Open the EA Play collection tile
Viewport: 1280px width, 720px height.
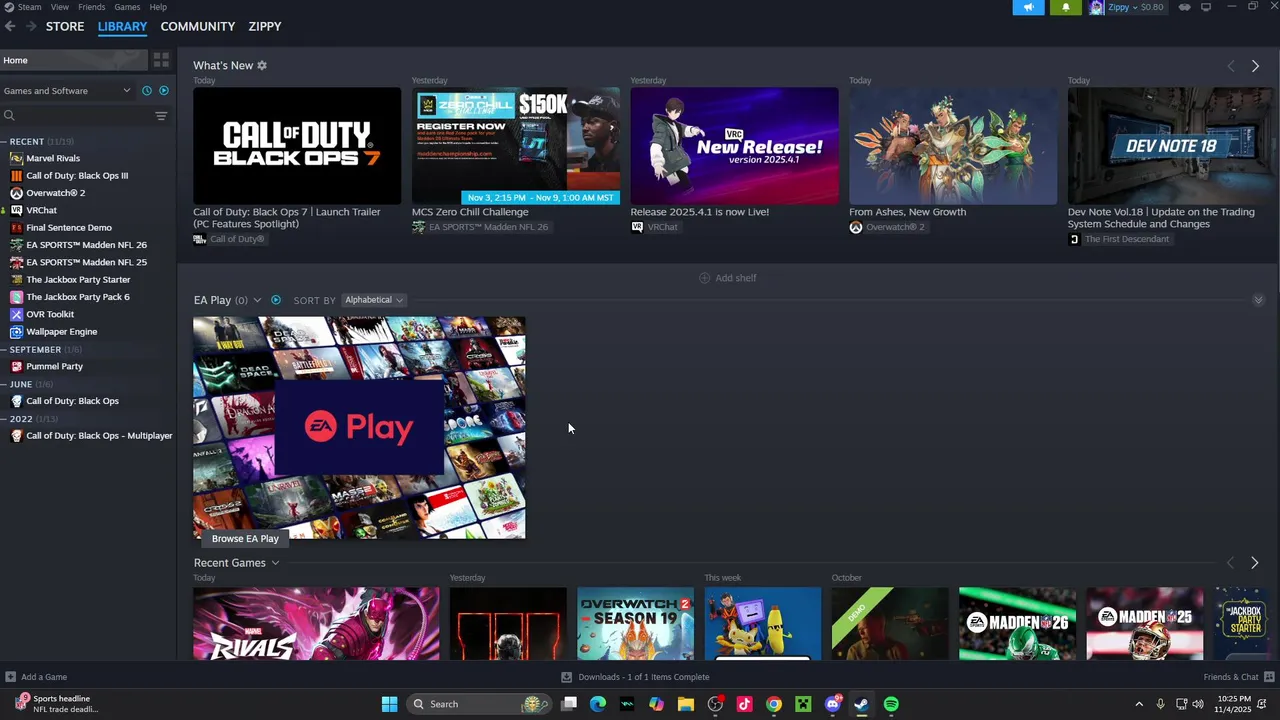point(359,428)
